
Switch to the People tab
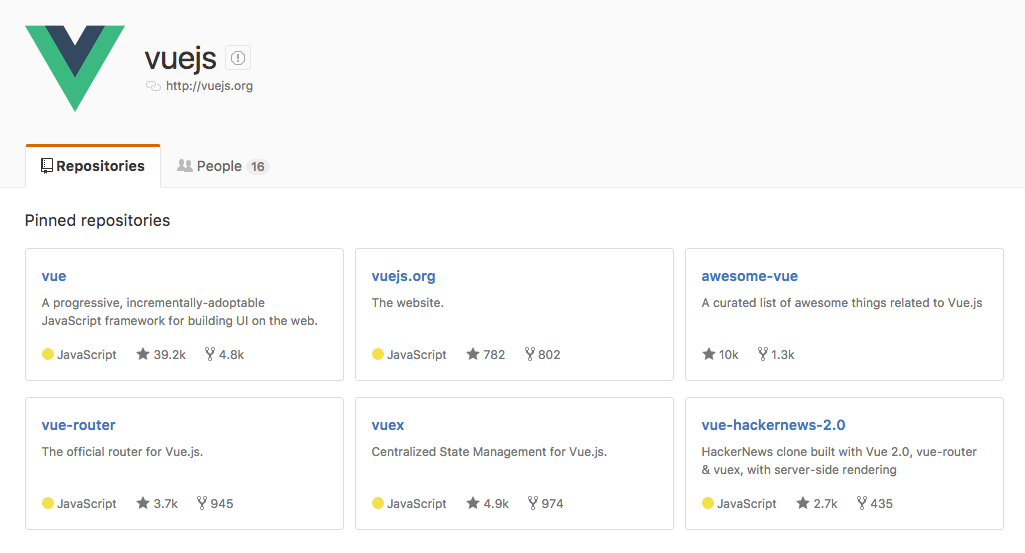[222, 166]
